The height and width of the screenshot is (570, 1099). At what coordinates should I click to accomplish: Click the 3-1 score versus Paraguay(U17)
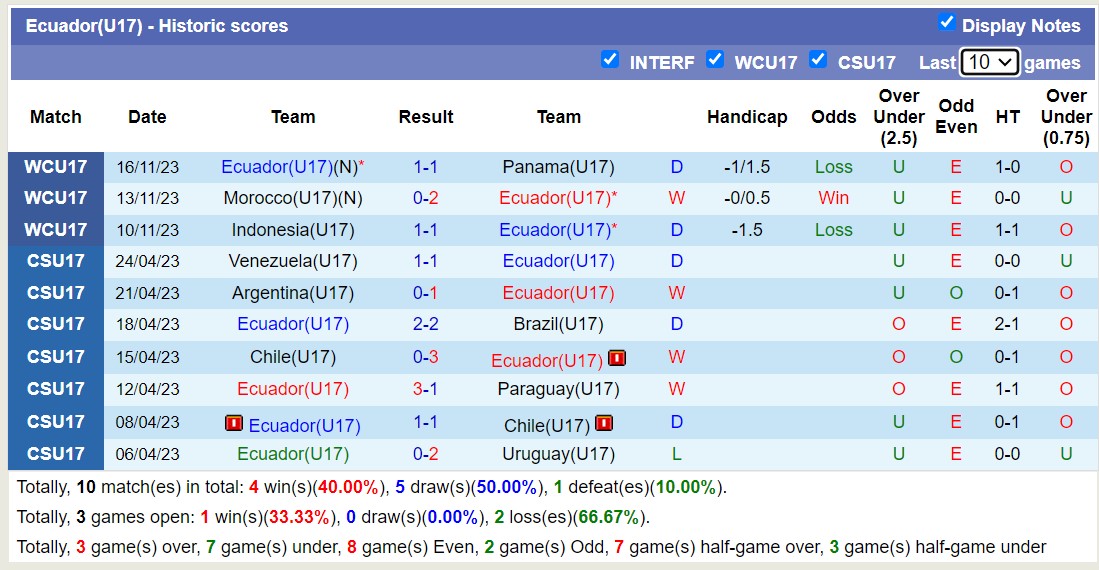[426, 389]
